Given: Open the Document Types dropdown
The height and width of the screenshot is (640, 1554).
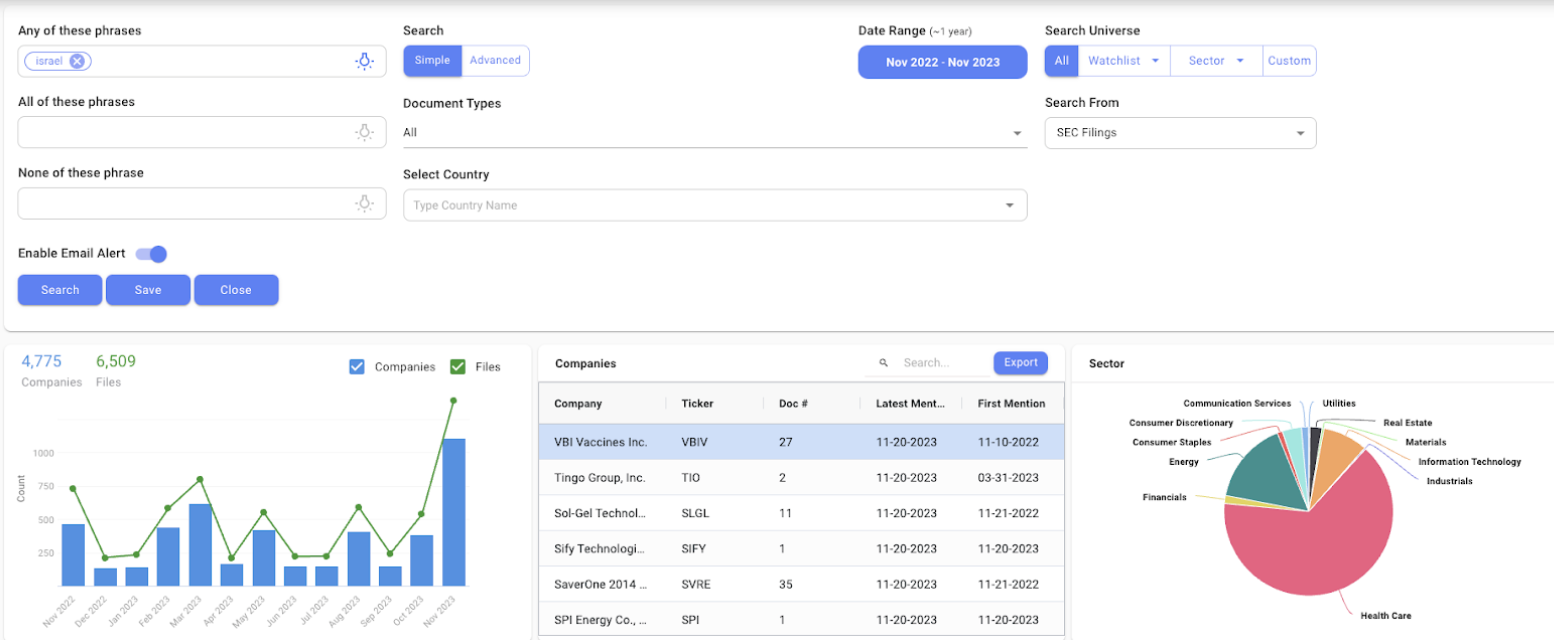Looking at the screenshot, I should coord(714,133).
